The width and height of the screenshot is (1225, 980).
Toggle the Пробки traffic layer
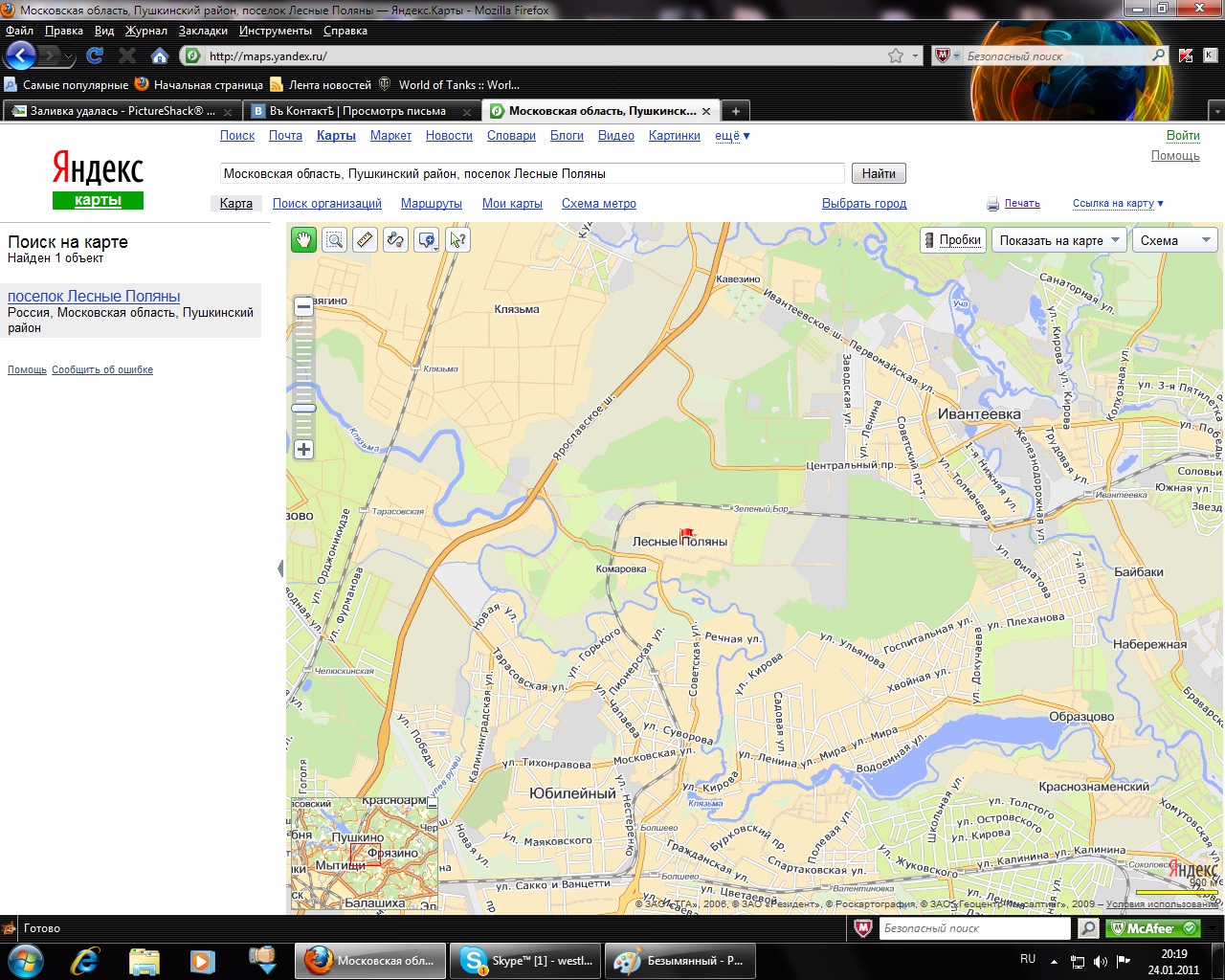click(x=953, y=240)
